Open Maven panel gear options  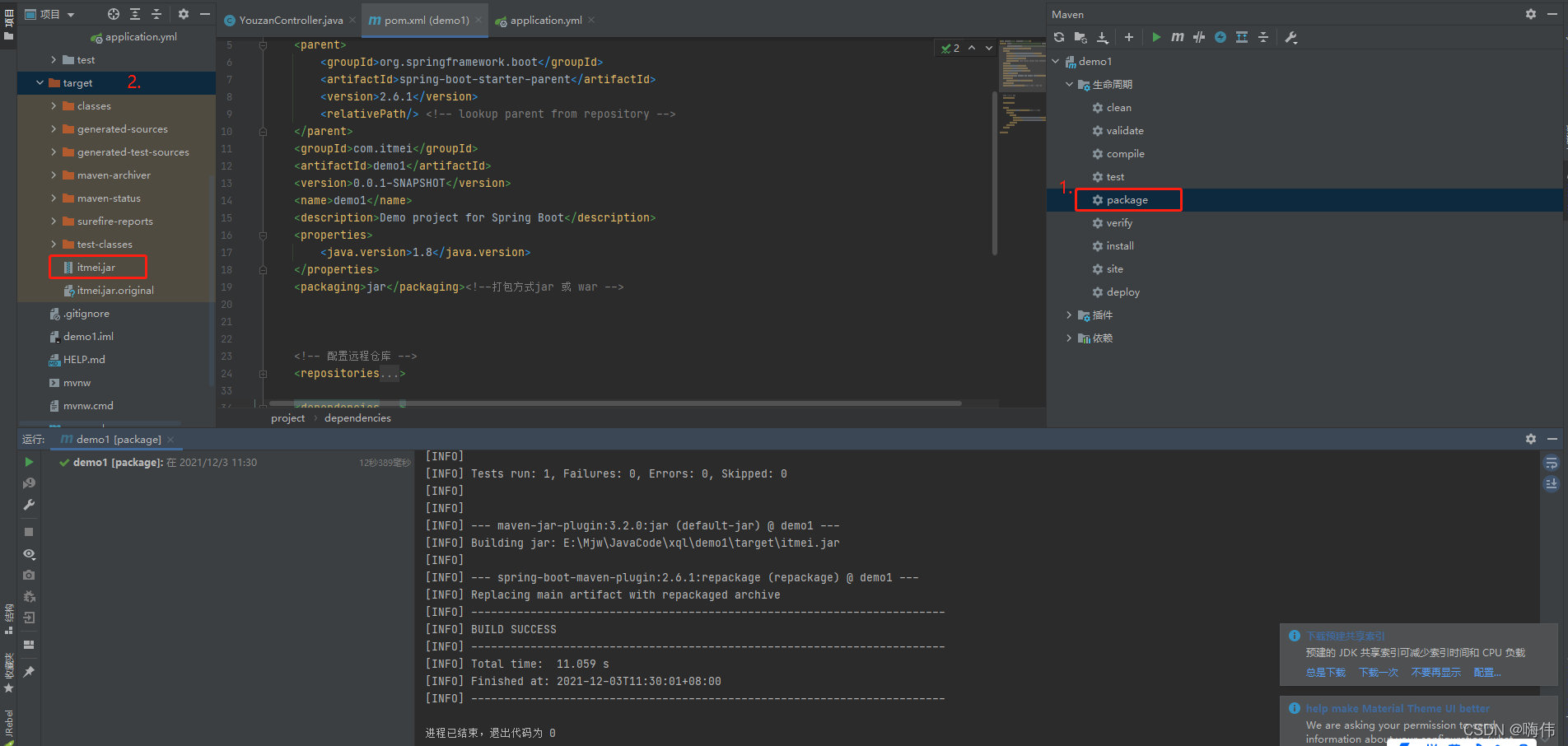tap(1531, 14)
